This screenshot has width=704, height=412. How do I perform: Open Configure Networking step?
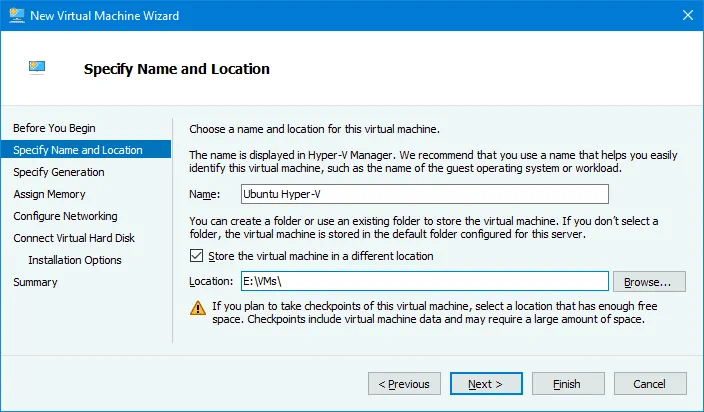(x=65, y=216)
